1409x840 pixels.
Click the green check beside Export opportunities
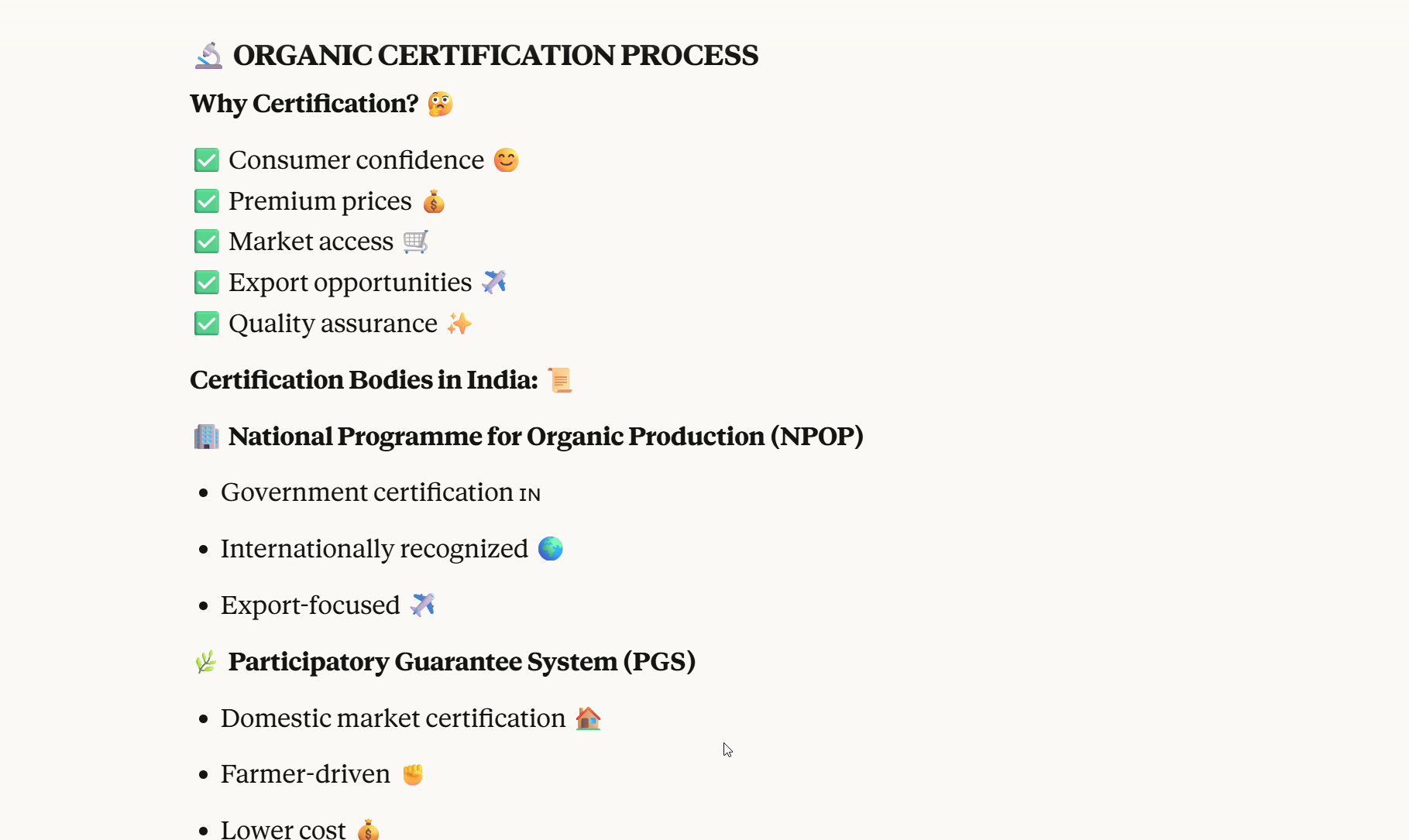[x=207, y=283]
